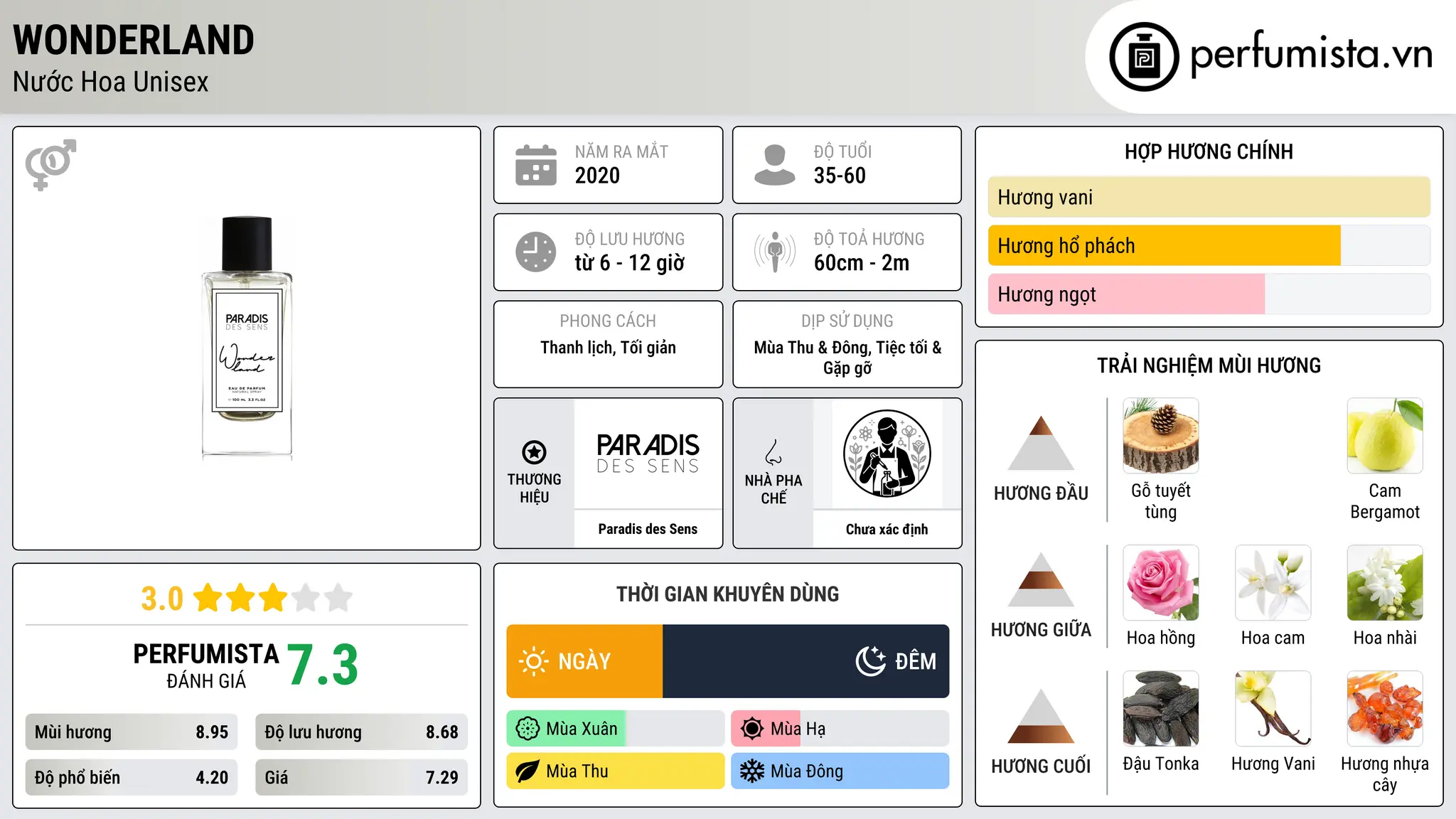The image size is (1456, 819).
Task: Click the sun icon in the Mùa Hạ bar
Action: click(x=752, y=729)
